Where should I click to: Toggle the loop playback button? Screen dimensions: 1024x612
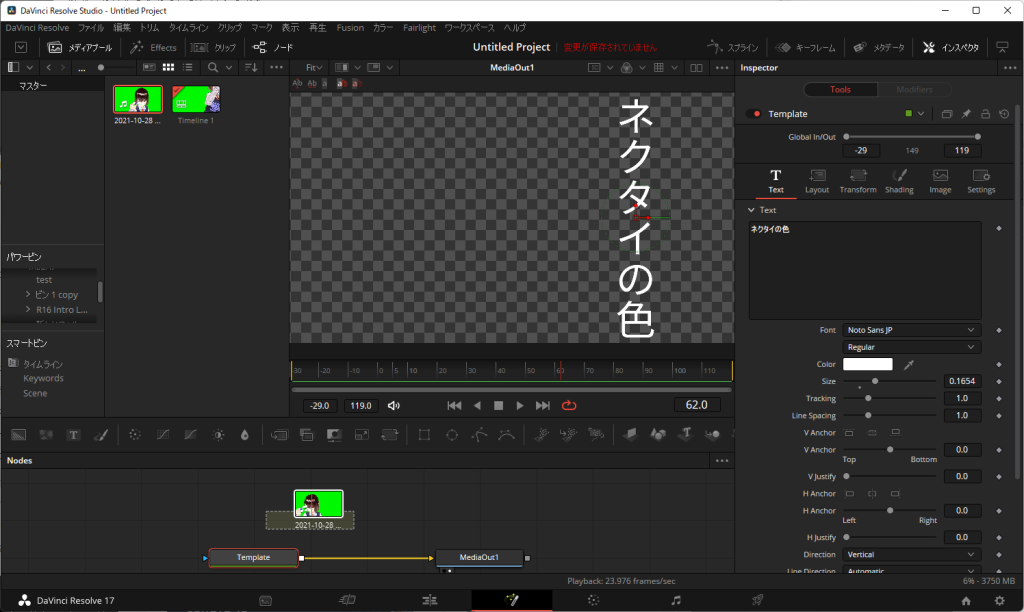click(x=569, y=406)
